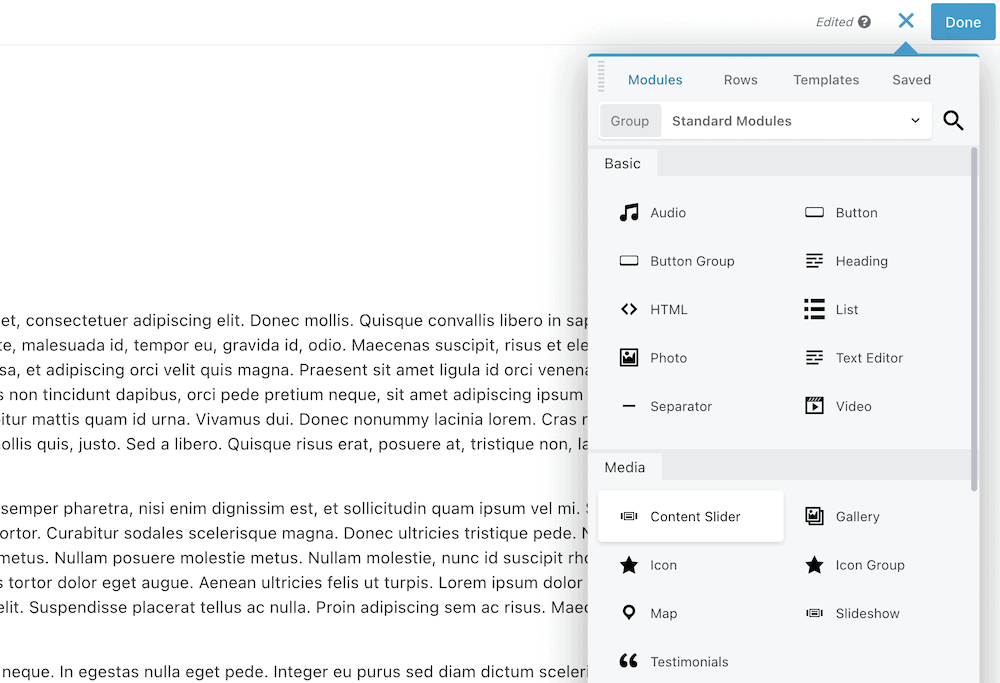Select the Slideshow module icon

pyautogui.click(x=814, y=613)
